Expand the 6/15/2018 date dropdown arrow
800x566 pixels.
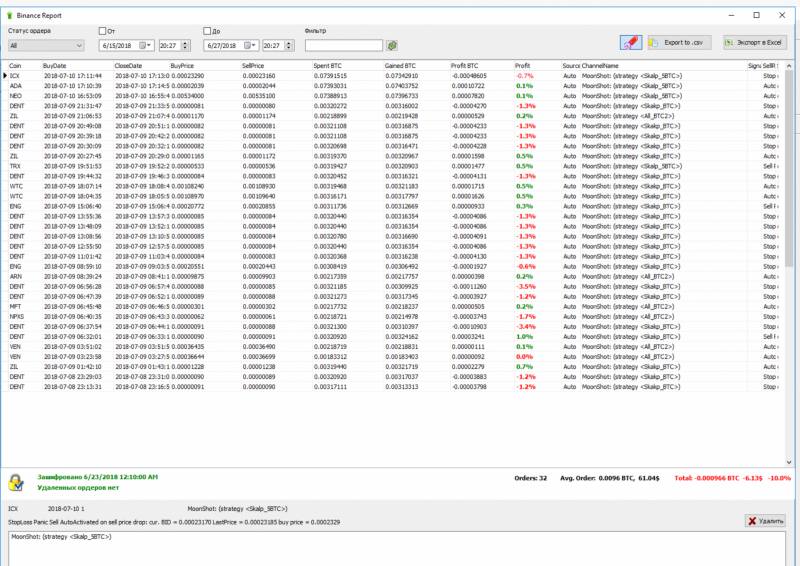pyautogui.click(x=149, y=45)
